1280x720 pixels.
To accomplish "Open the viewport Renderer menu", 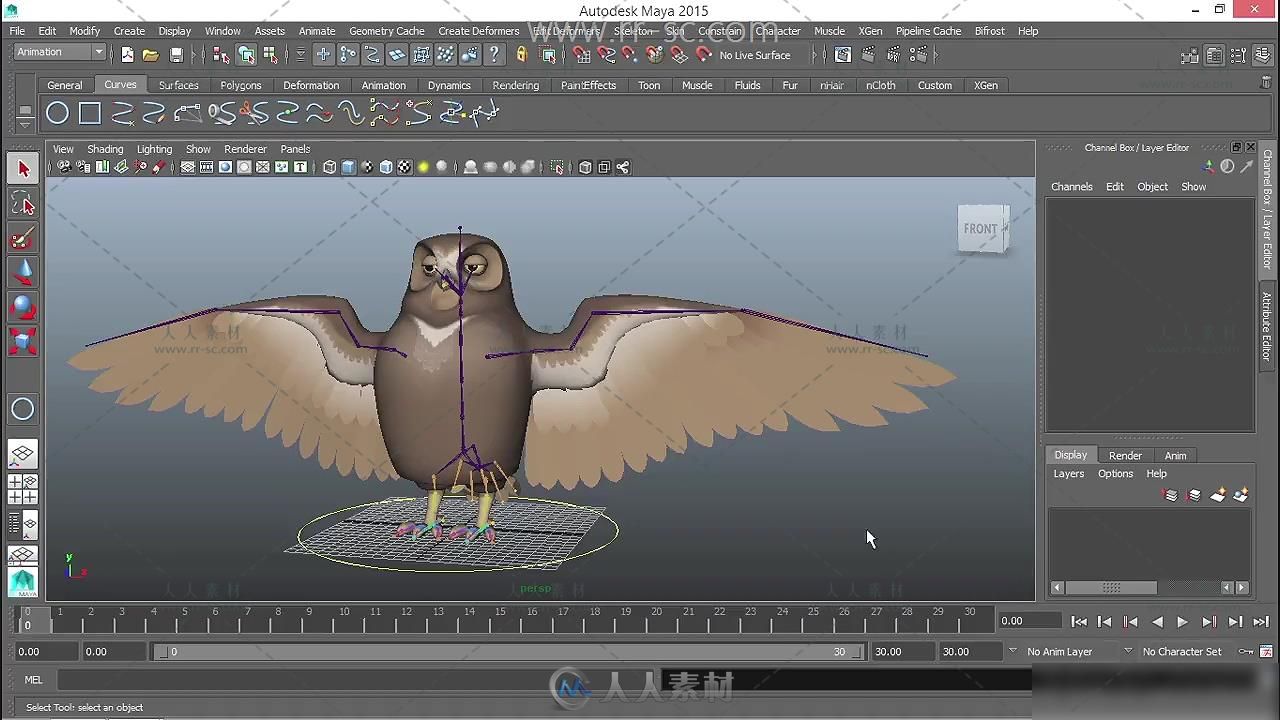I will (x=245, y=149).
